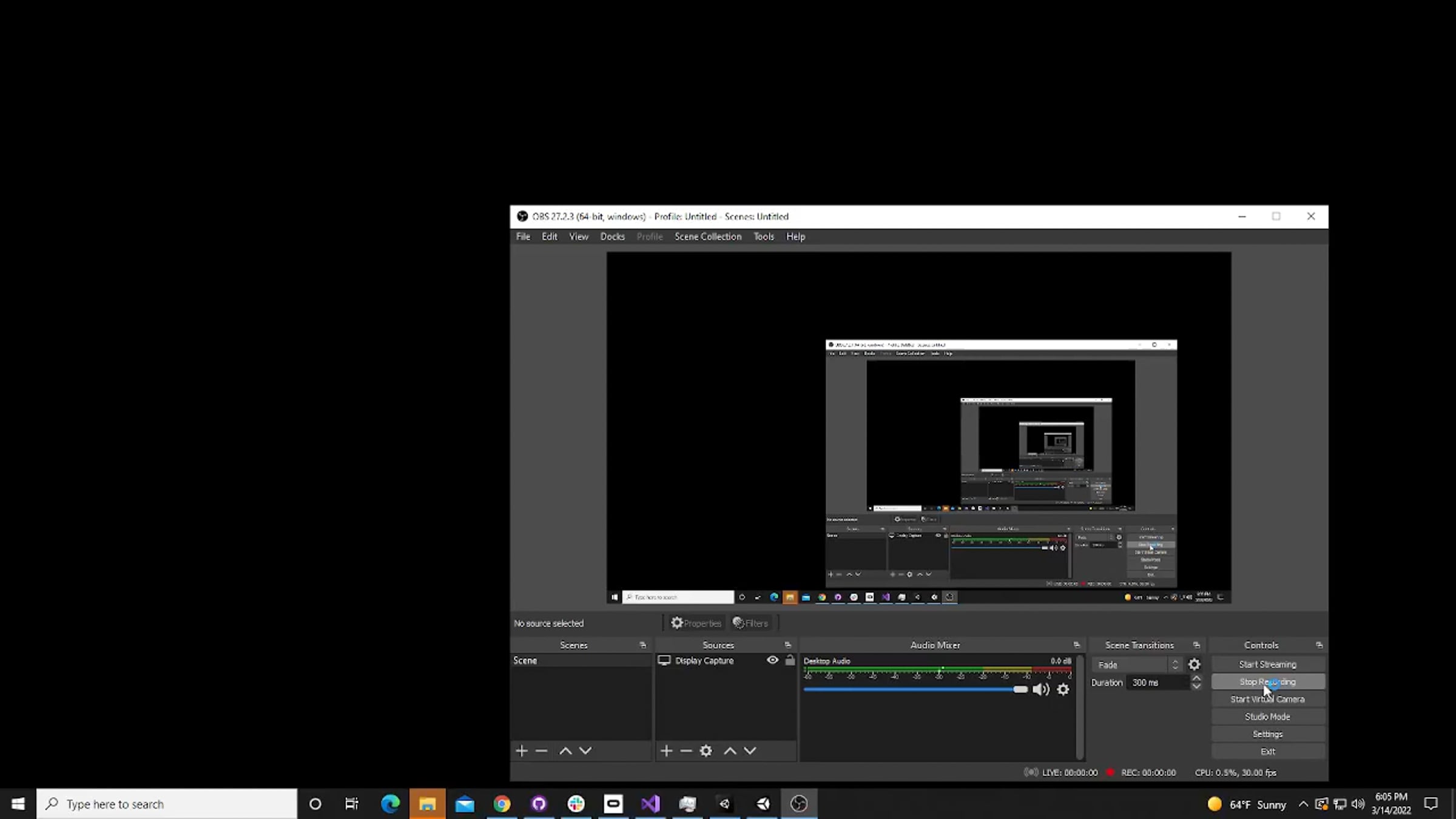Click Start Streaming button
The height and width of the screenshot is (819, 1456).
click(x=1268, y=664)
